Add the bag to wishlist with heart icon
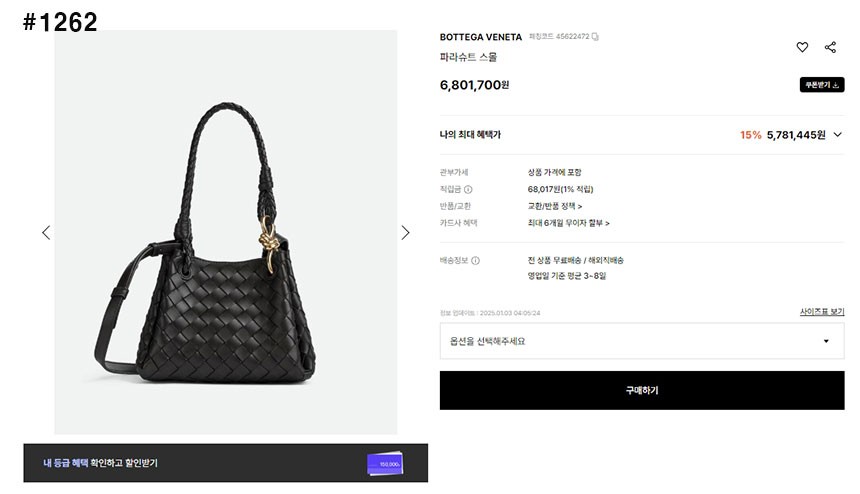Screen dimensions: 860x494 pos(802,47)
